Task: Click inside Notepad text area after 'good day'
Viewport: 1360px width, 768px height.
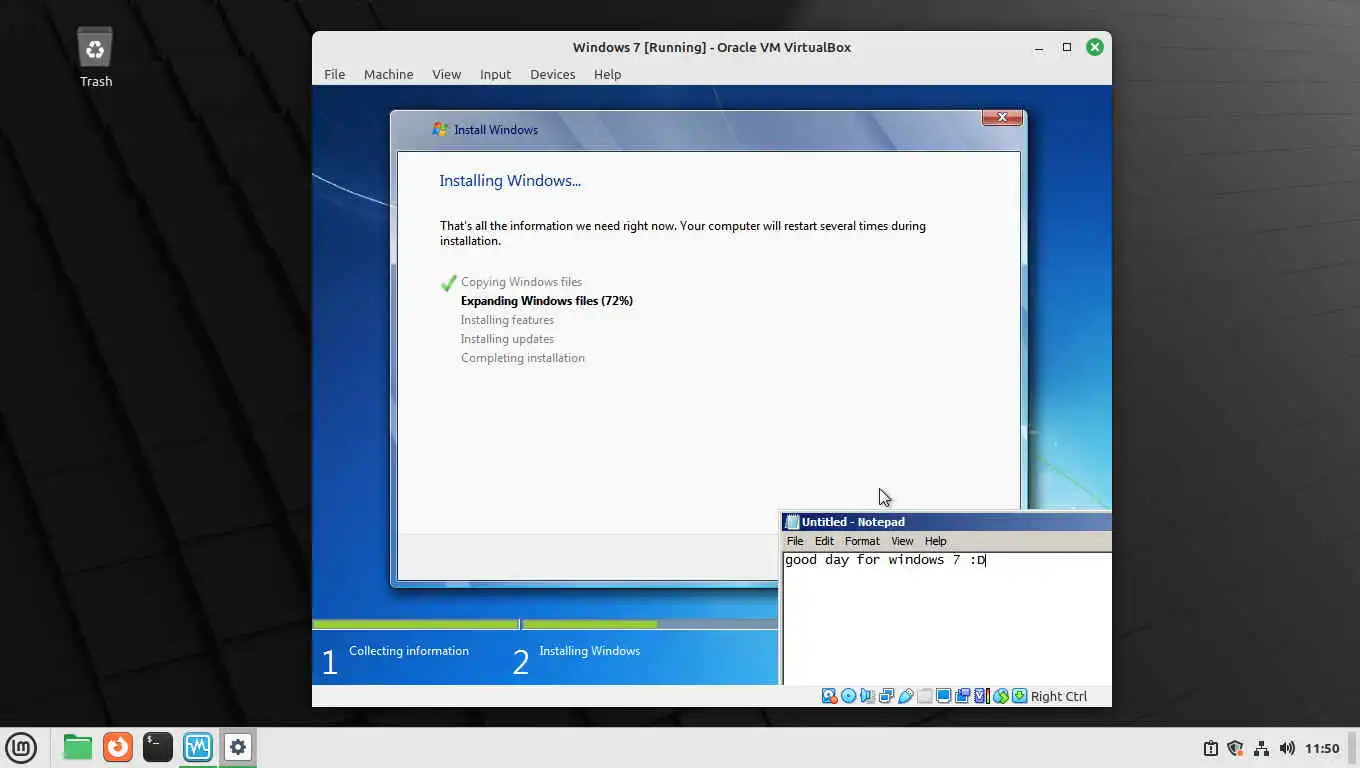Action: [x=852, y=560]
